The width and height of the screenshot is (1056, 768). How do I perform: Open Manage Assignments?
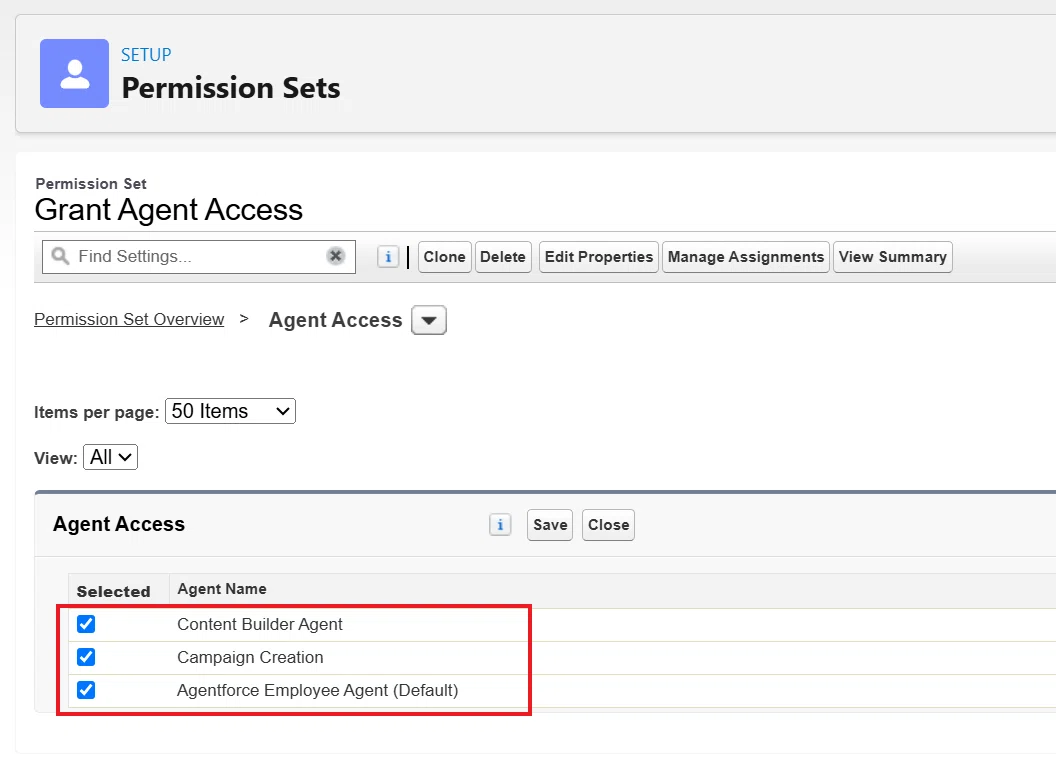746,257
